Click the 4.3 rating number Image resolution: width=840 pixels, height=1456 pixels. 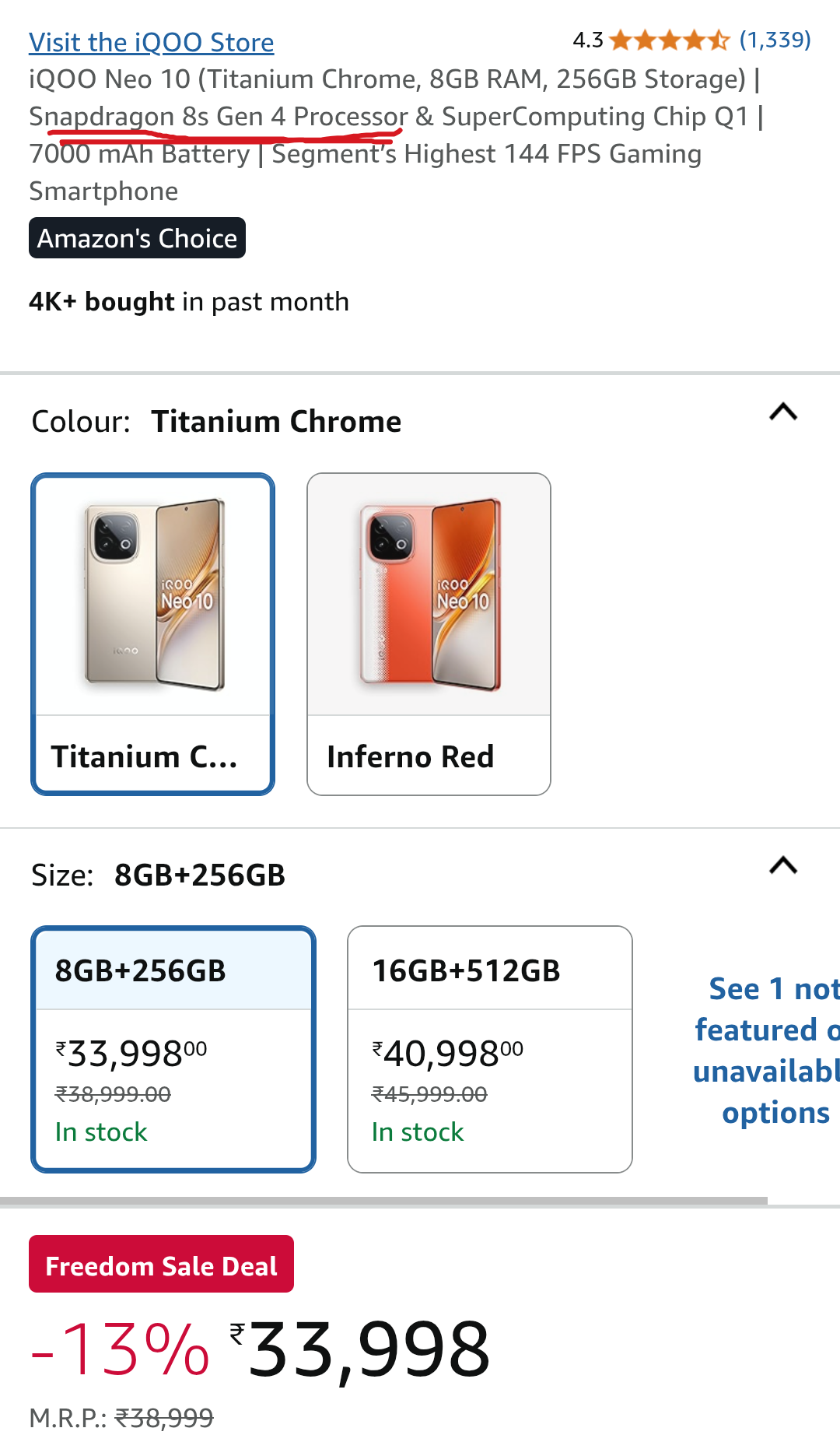(587, 40)
